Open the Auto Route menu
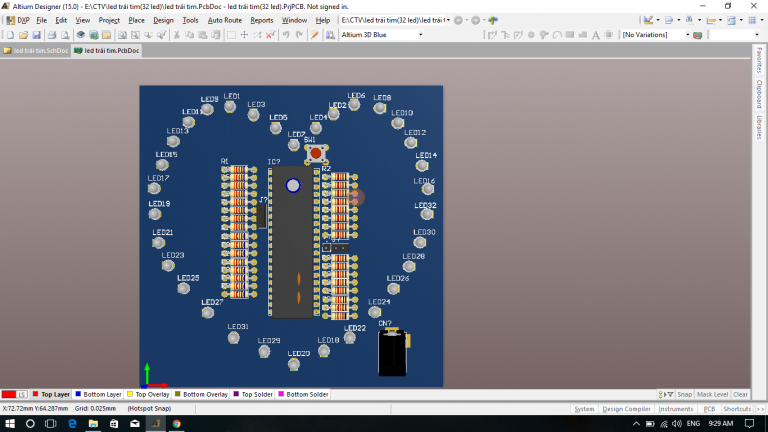This screenshot has width=768, height=432. click(224, 20)
